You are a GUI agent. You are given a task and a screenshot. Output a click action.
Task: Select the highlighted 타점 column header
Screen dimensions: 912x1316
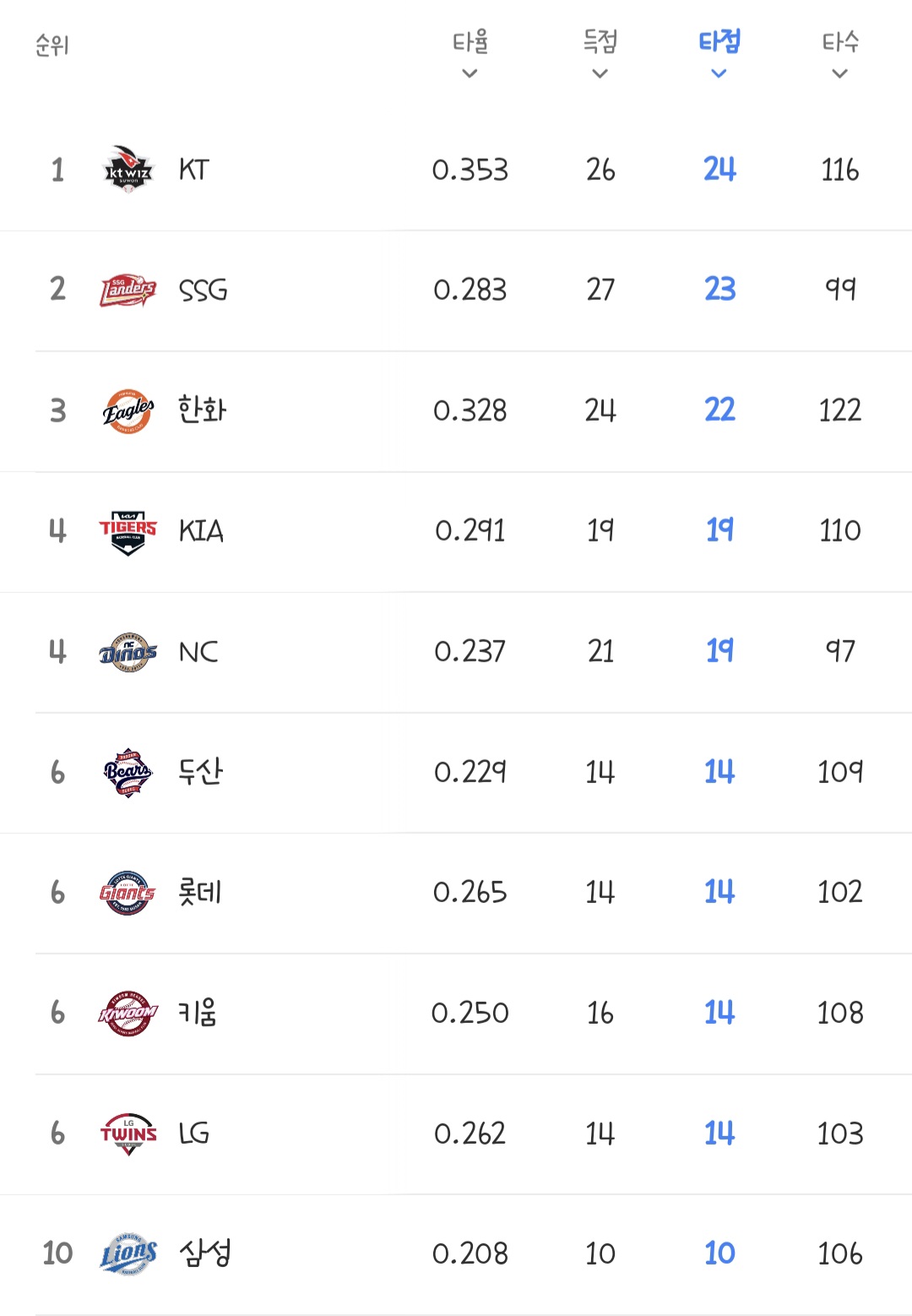pyautogui.click(x=719, y=41)
